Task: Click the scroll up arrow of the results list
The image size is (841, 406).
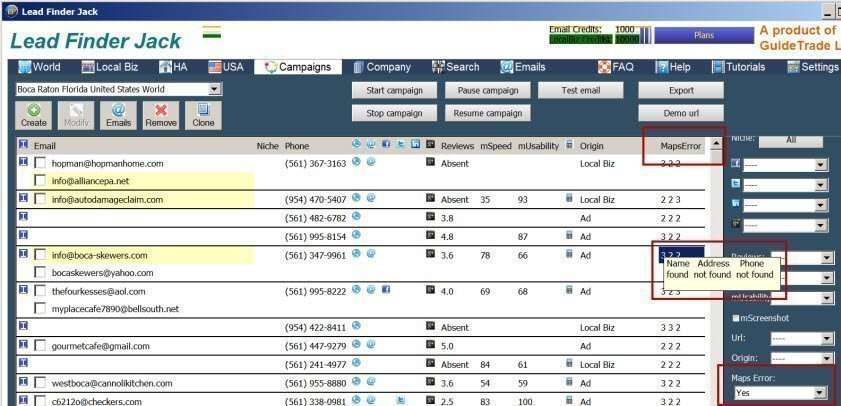Action: click(x=715, y=144)
